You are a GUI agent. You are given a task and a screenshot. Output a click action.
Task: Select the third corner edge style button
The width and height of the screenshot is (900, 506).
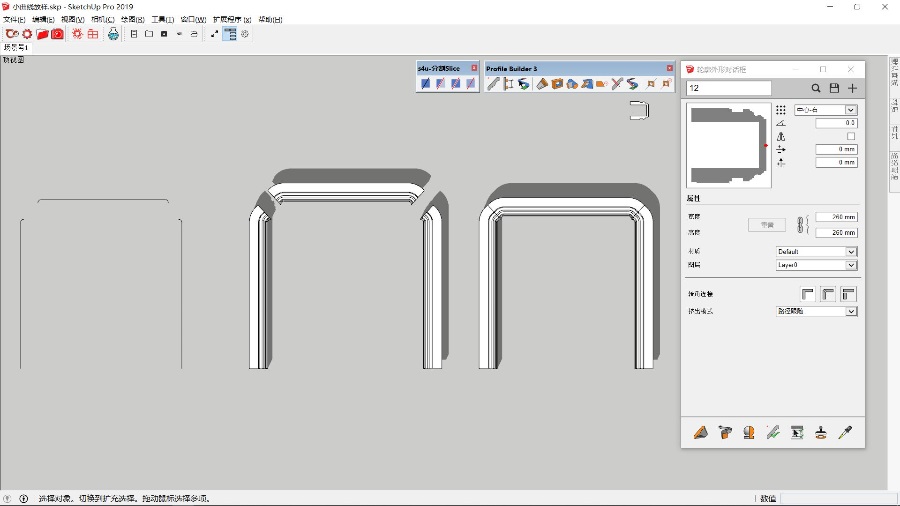coord(848,294)
